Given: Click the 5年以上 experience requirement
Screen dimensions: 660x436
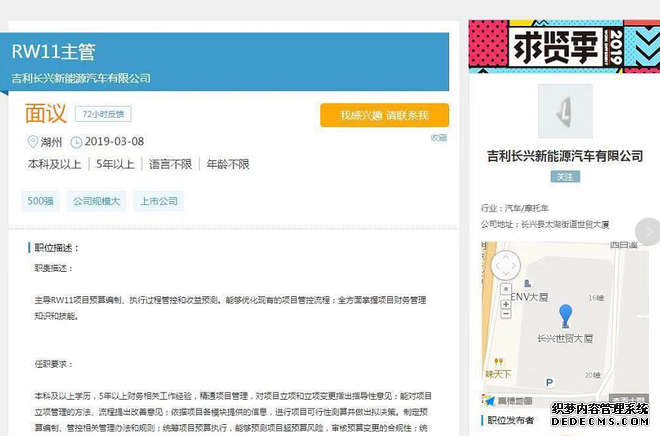Looking at the screenshot, I should [x=115, y=164].
